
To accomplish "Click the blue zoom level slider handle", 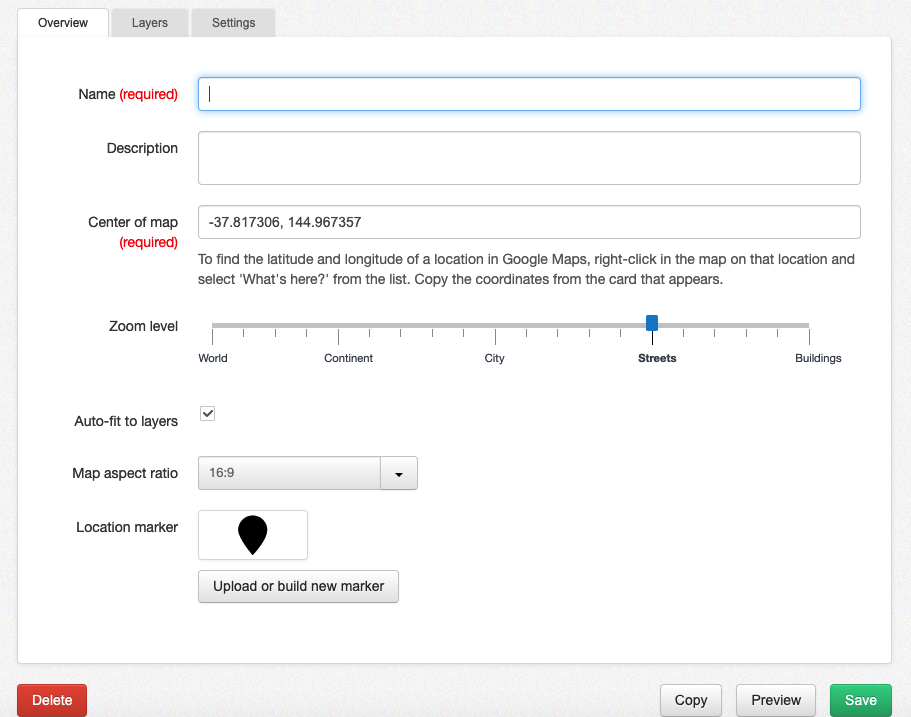I will point(651,323).
